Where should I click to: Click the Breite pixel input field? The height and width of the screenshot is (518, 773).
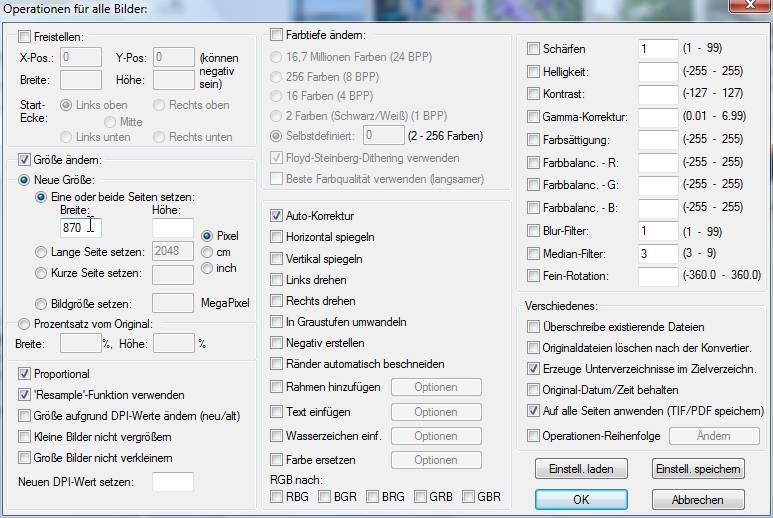[x=81, y=228]
